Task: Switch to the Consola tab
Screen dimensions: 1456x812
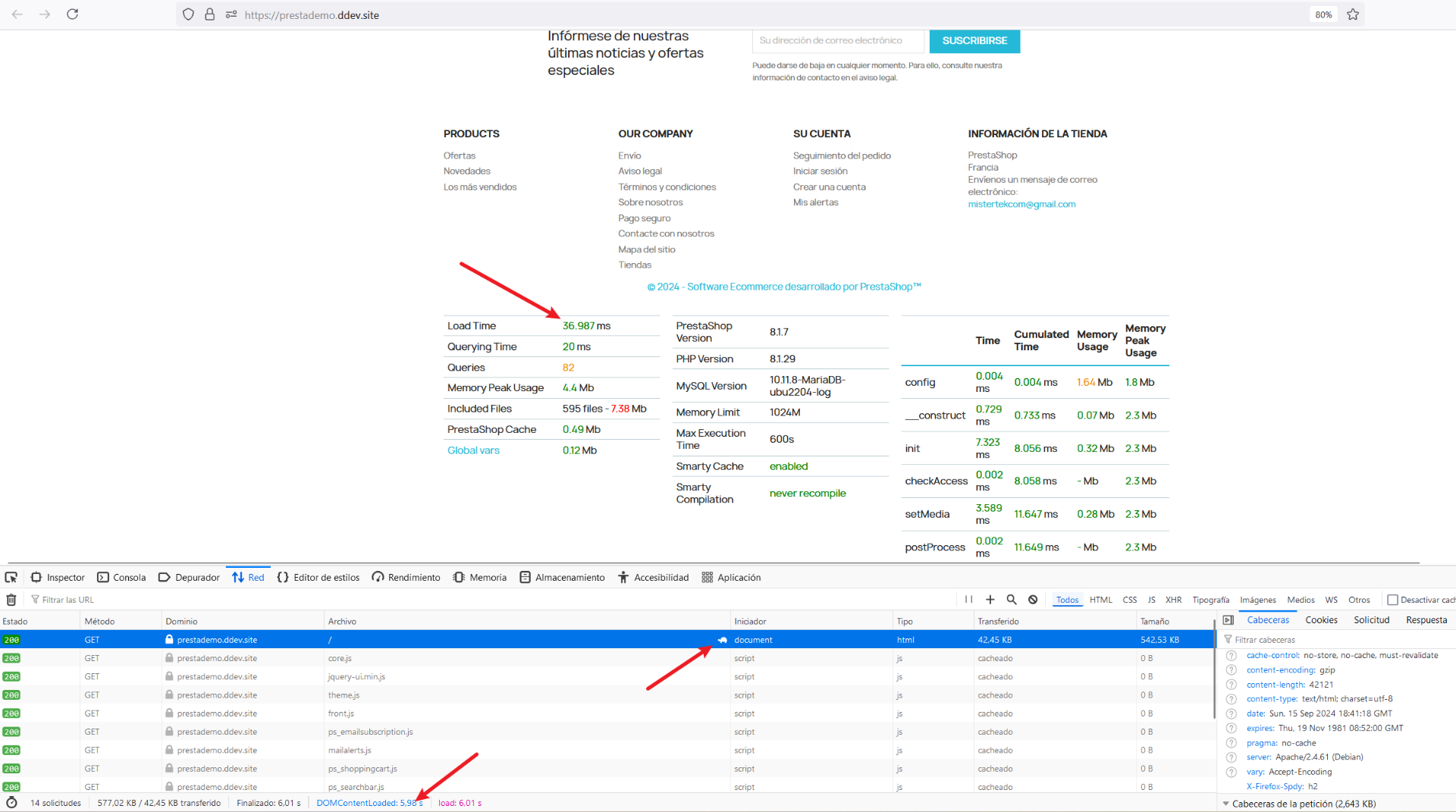Action: point(121,577)
